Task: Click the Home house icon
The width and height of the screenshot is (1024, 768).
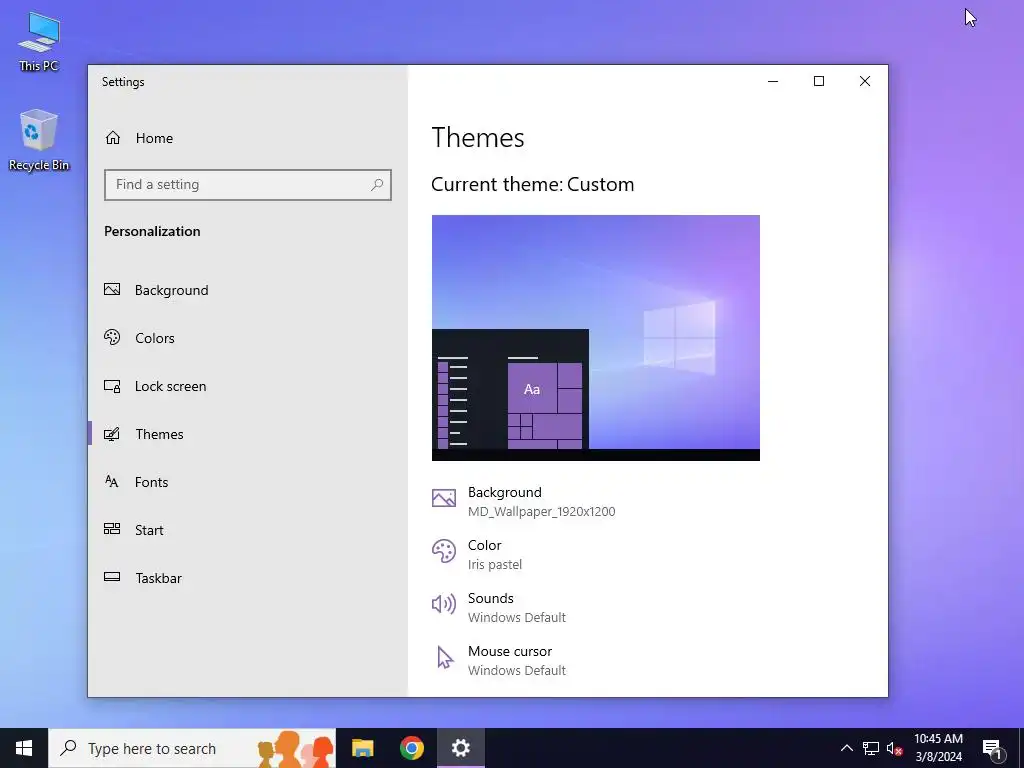Action: click(x=113, y=138)
